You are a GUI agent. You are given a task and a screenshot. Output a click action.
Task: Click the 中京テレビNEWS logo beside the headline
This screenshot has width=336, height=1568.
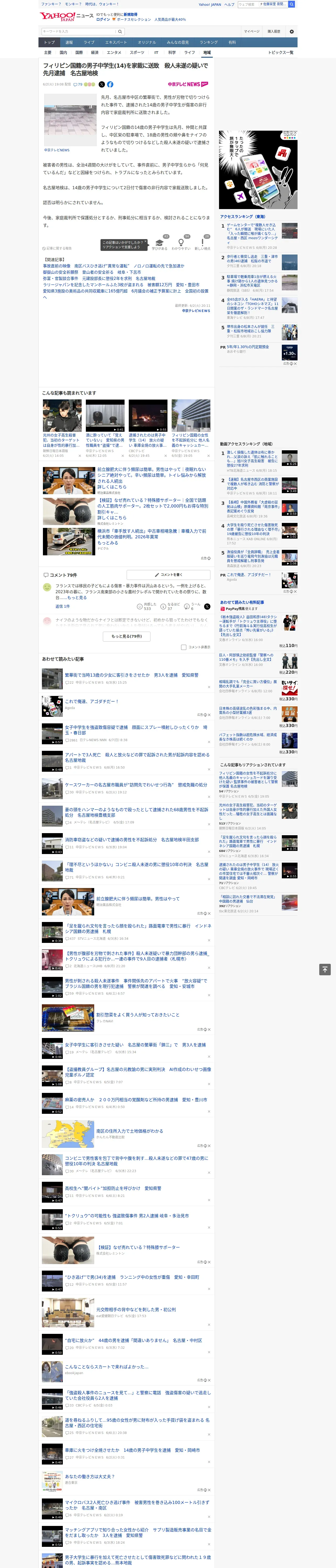[x=188, y=85]
